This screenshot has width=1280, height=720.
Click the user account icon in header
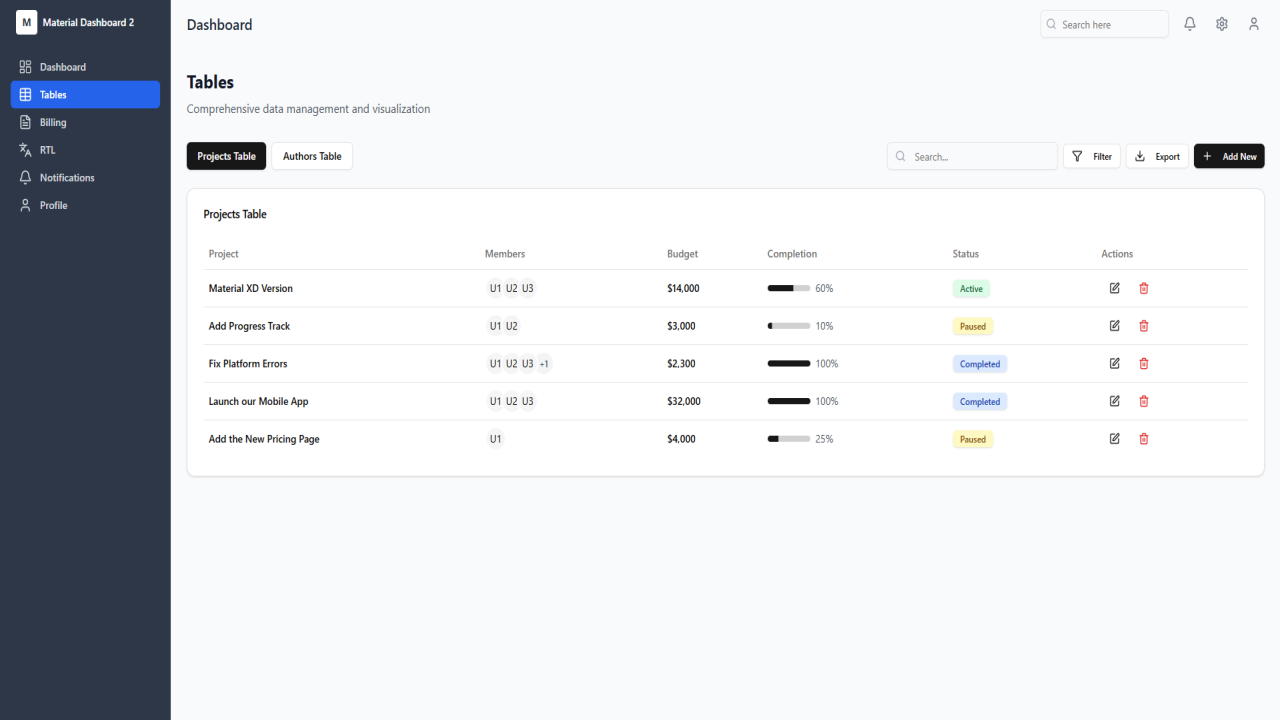pyautogui.click(x=1254, y=24)
